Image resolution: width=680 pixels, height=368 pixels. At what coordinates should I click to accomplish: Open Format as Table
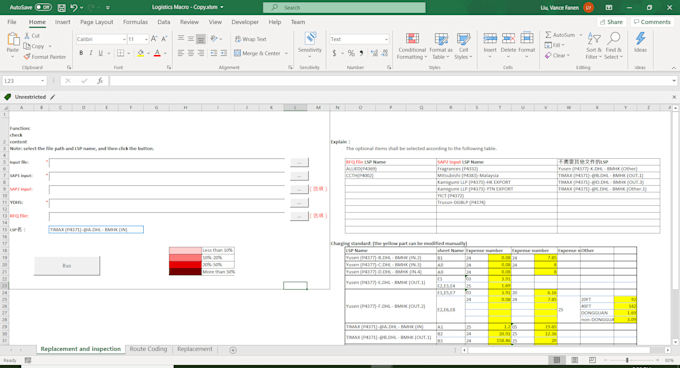(441, 46)
